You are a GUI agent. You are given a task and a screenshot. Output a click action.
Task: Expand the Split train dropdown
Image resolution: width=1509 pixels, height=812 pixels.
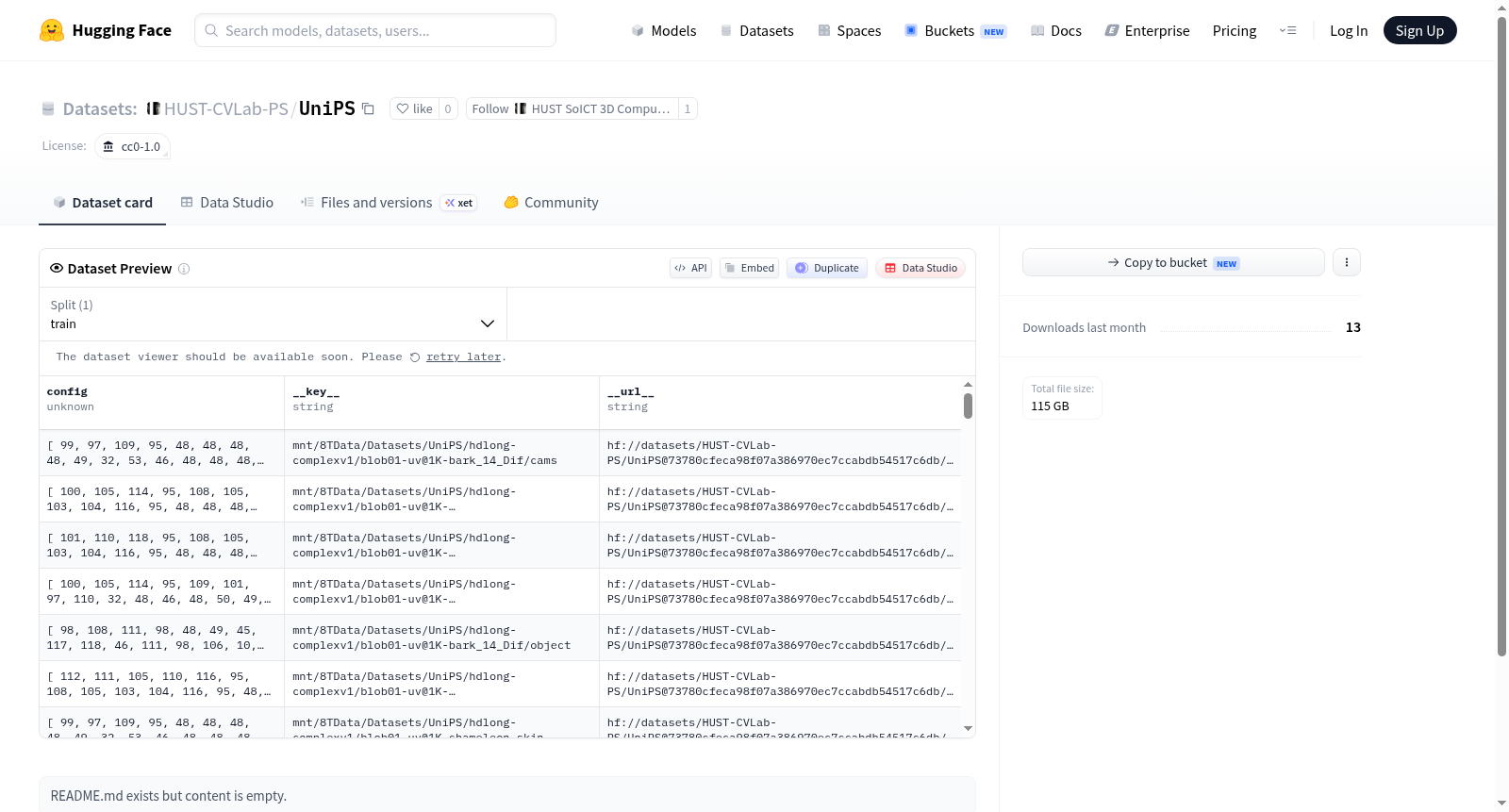[273, 314]
